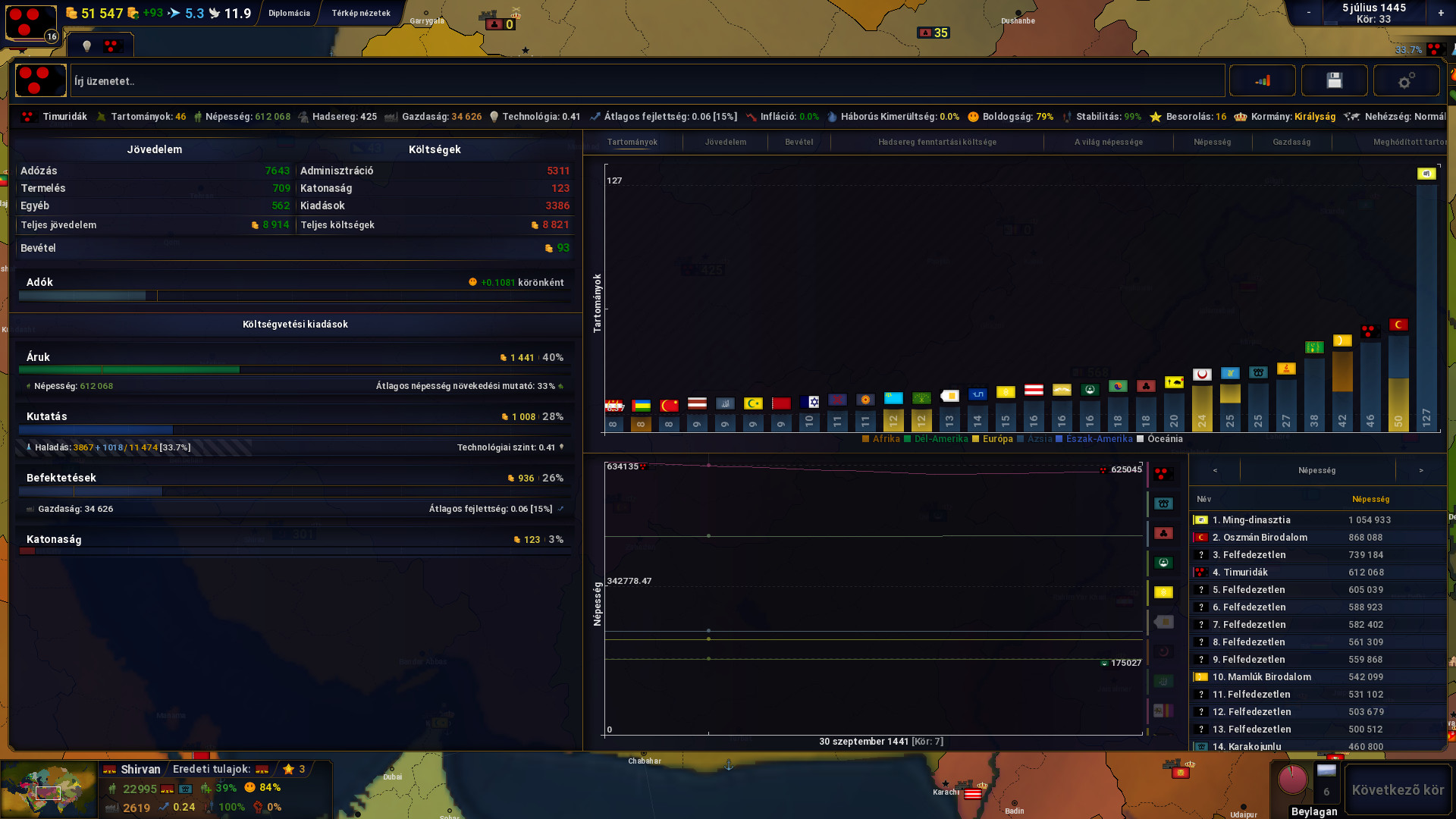Click the Timurid flag beside message field
The width and height of the screenshot is (1456, 819).
coord(40,80)
